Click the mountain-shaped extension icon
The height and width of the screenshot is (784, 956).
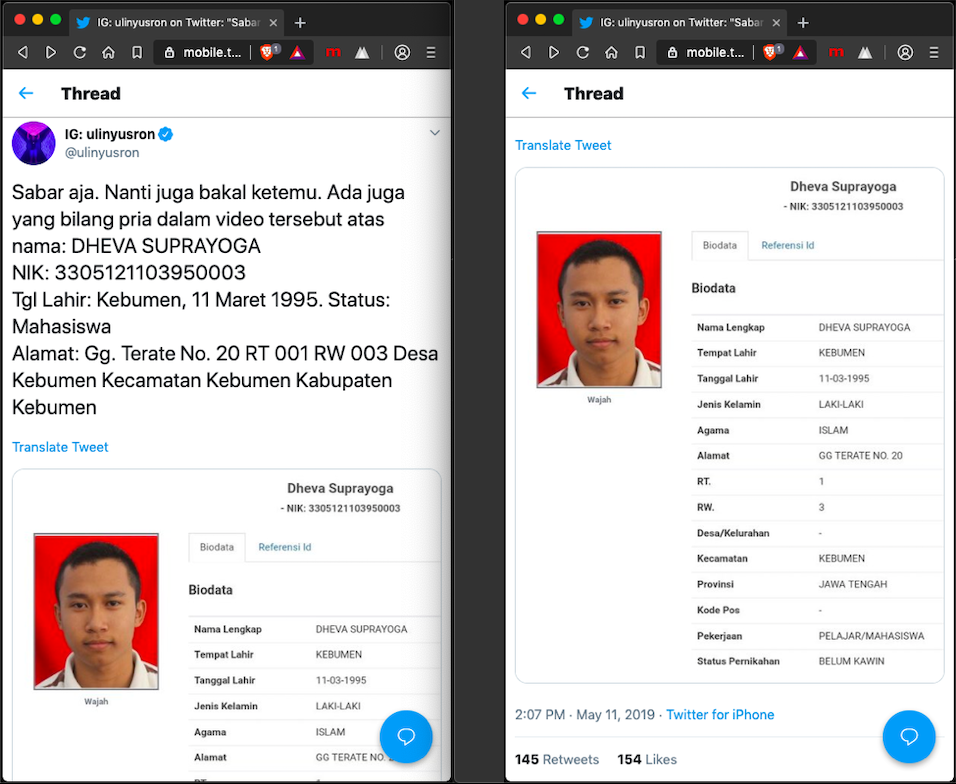363,52
